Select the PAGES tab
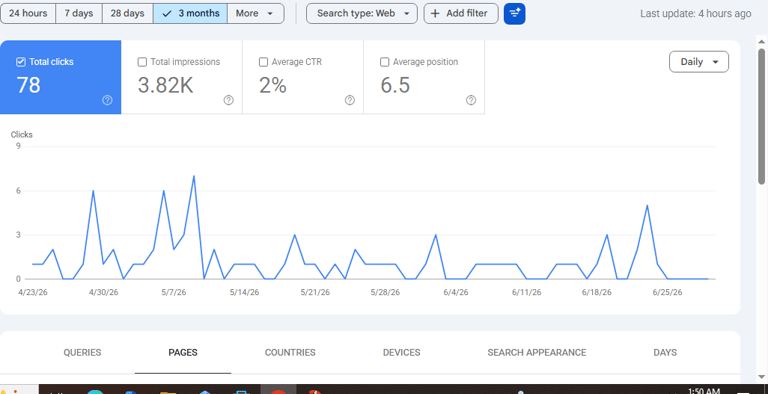This screenshot has width=768, height=394. click(x=183, y=352)
